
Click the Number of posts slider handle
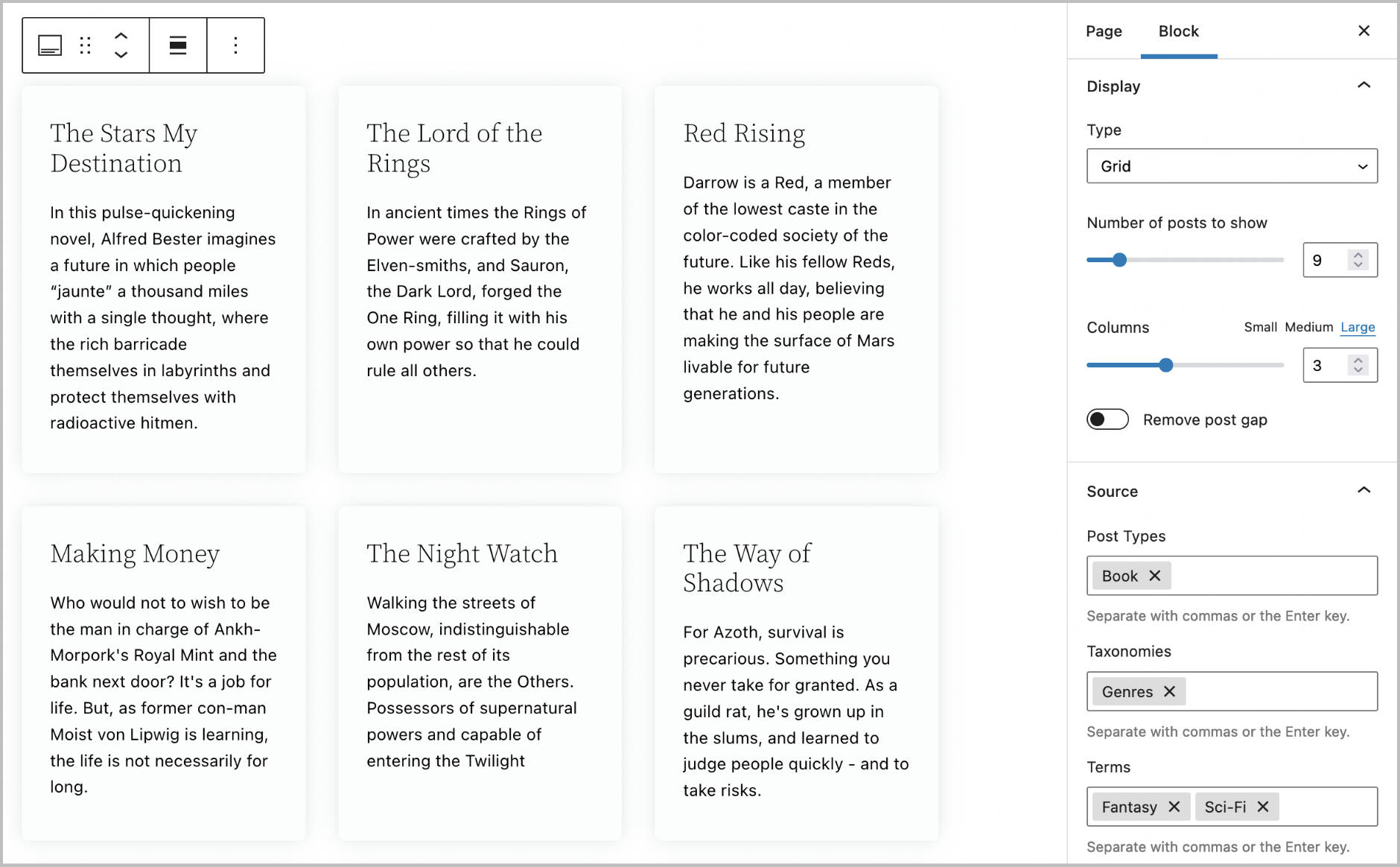click(x=1119, y=260)
